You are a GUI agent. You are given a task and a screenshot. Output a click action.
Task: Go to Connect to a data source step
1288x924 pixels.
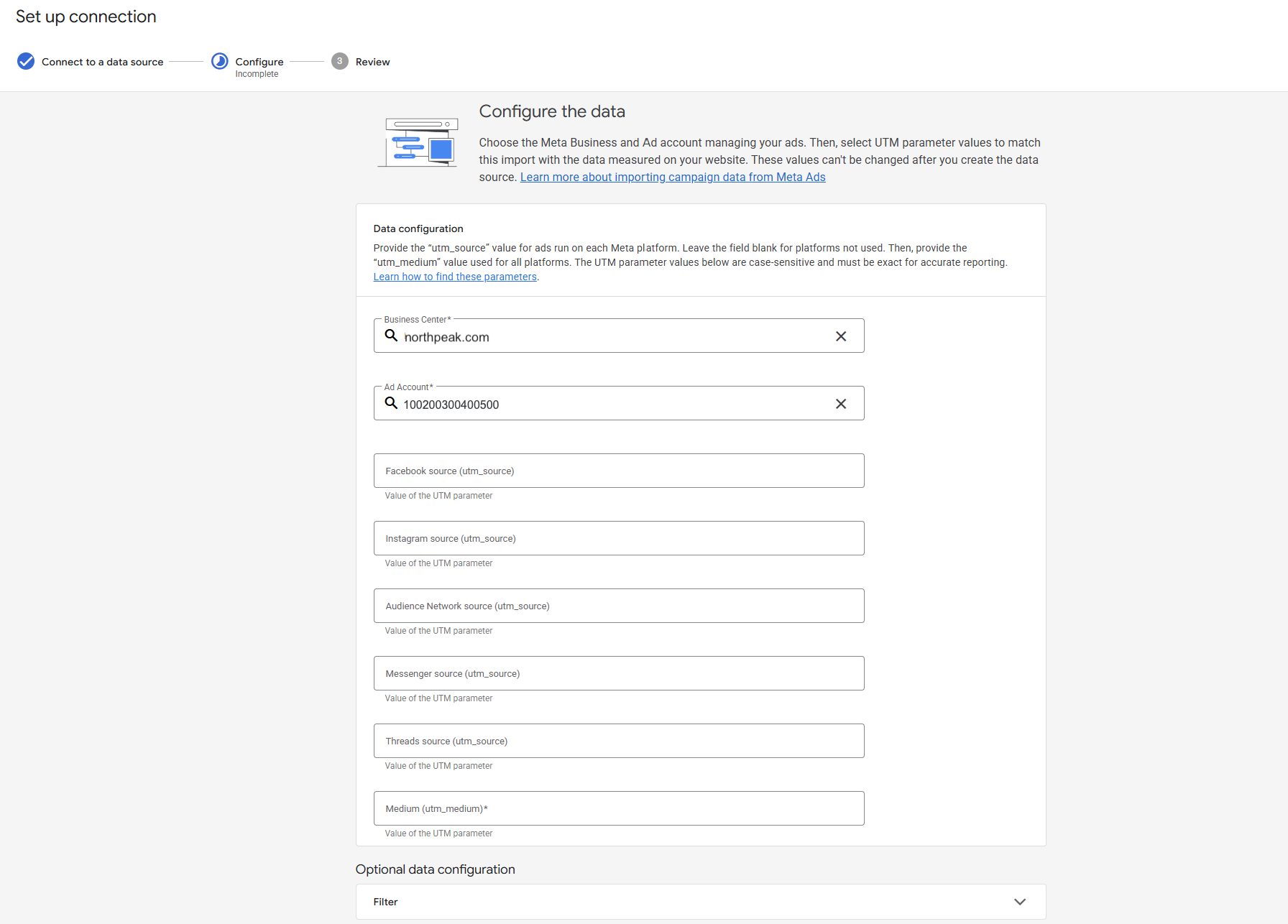(102, 62)
